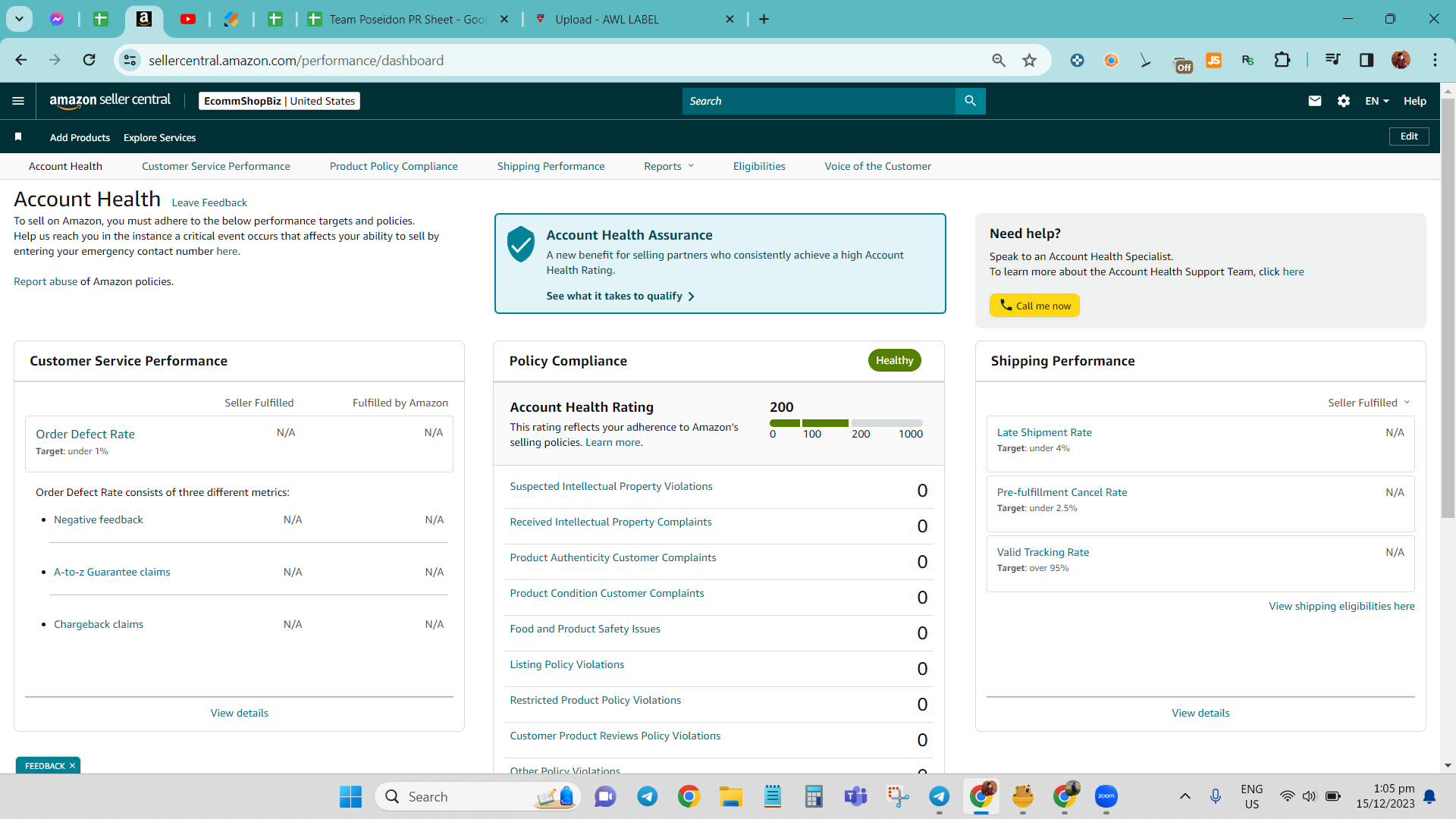1456x819 pixels.
Task: Open the Seller Central settings gear
Action: 1343,101
